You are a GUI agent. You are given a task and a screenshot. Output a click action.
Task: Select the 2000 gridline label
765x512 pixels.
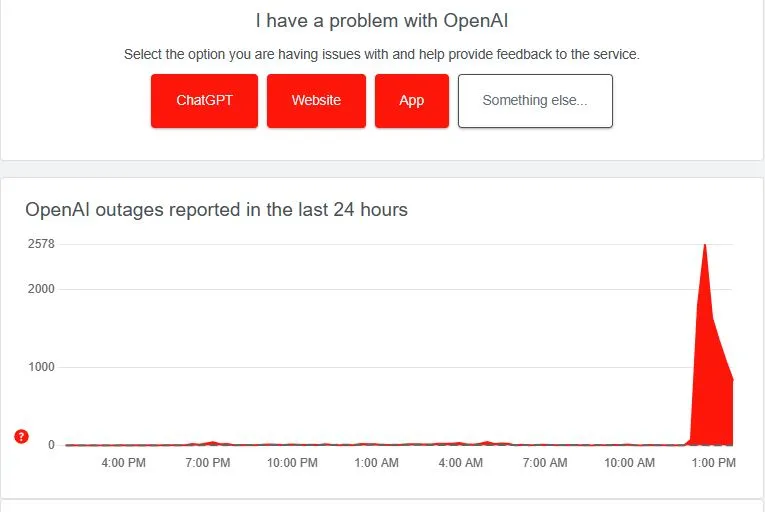(41, 289)
